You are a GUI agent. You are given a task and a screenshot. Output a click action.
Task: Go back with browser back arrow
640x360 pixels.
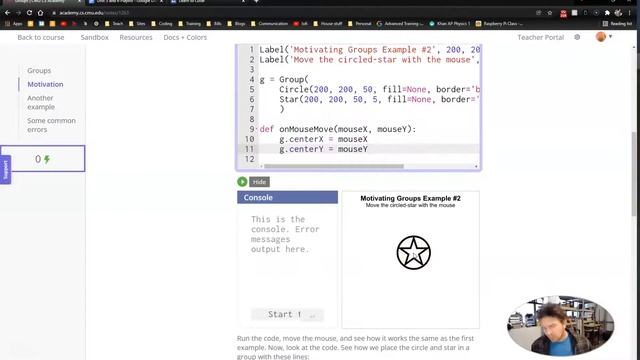point(7,13)
